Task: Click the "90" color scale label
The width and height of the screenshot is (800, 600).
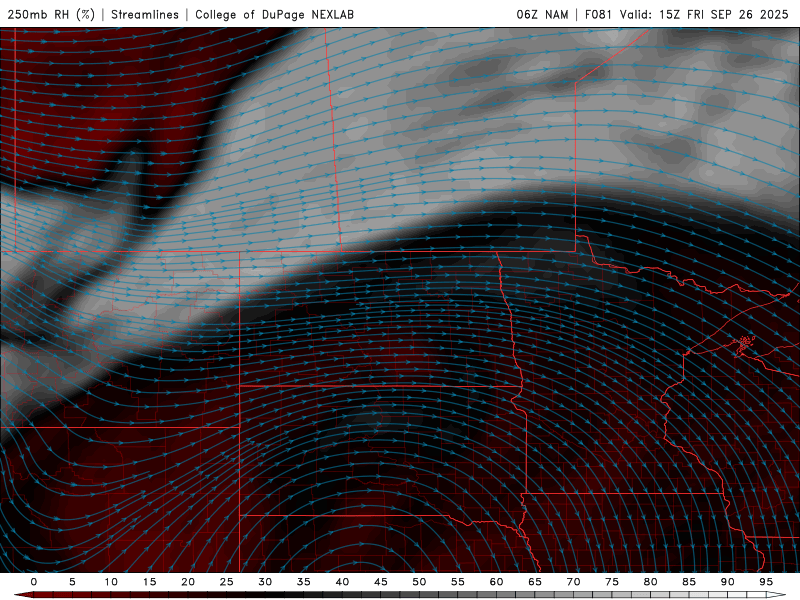Action: pos(727,582)
